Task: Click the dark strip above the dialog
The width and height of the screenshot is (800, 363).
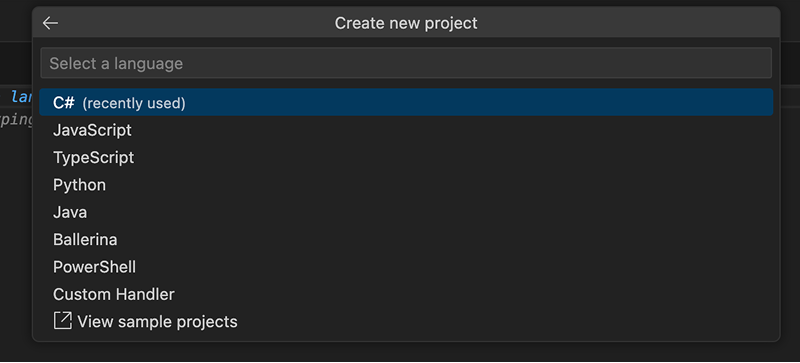Action: click(400, 3)
